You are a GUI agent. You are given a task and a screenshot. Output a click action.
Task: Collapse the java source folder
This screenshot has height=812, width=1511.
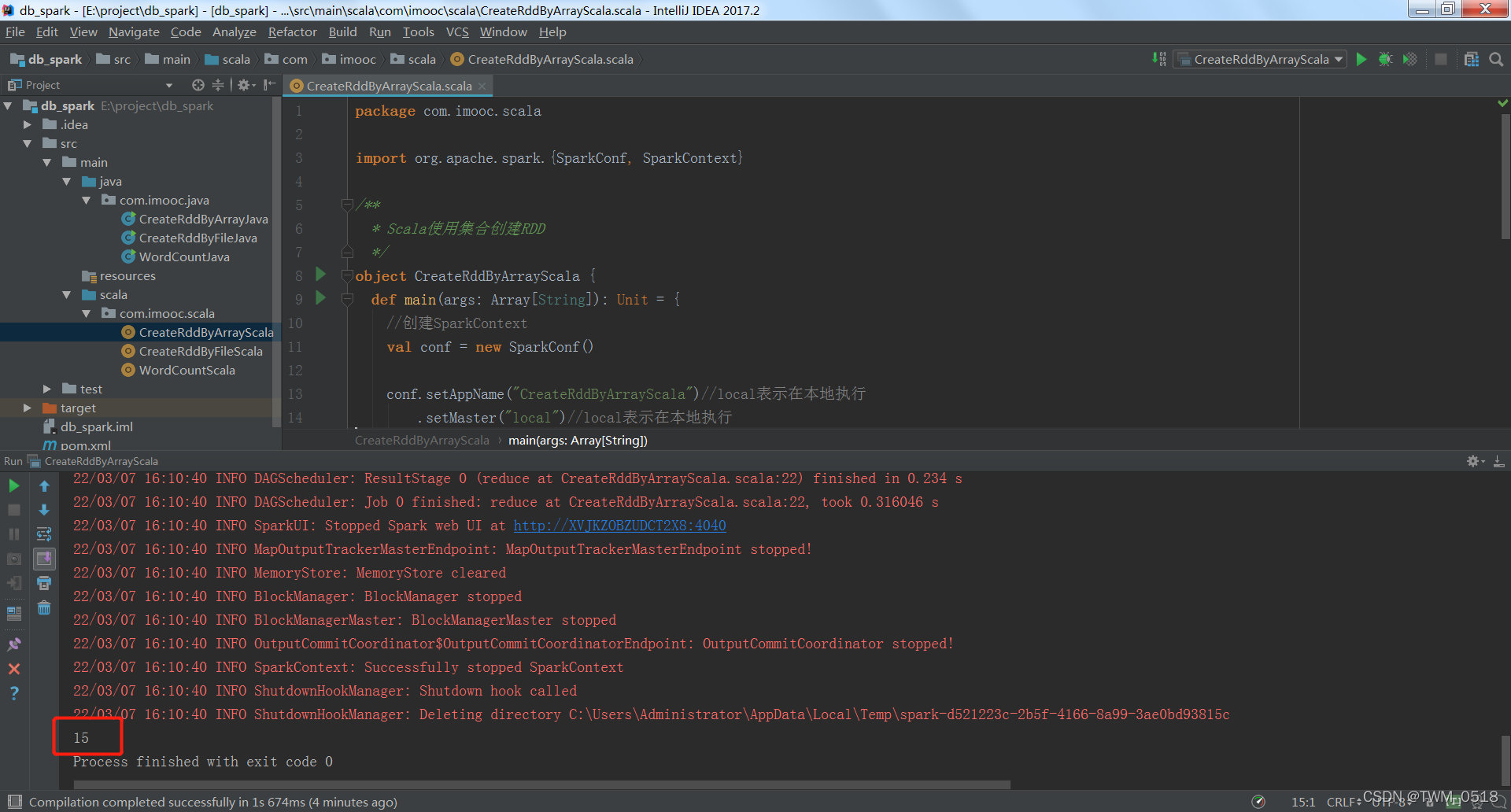(x=67, y=181)
